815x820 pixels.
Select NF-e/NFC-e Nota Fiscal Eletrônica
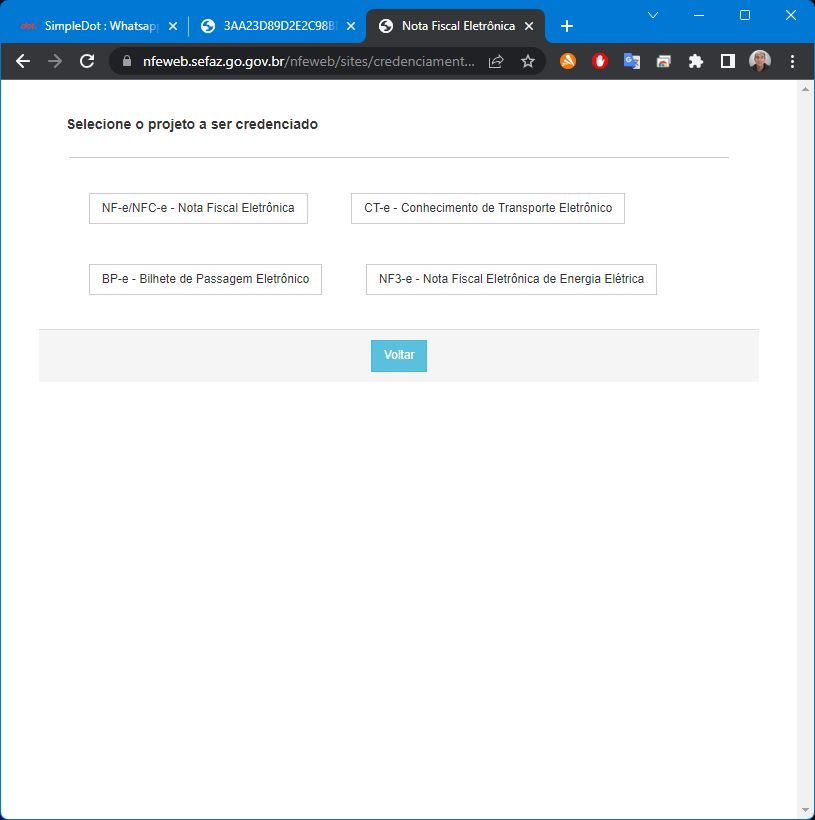point(198,208)
